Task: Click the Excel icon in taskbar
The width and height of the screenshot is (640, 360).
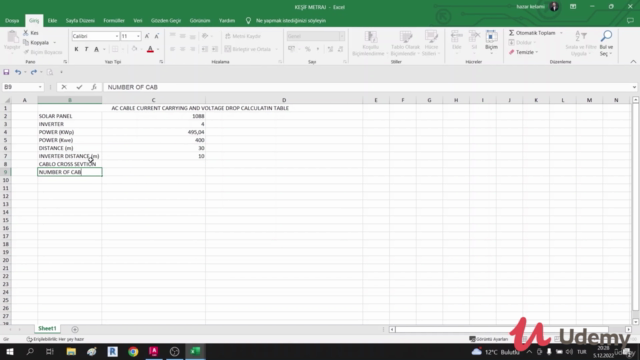Action: 196,351
